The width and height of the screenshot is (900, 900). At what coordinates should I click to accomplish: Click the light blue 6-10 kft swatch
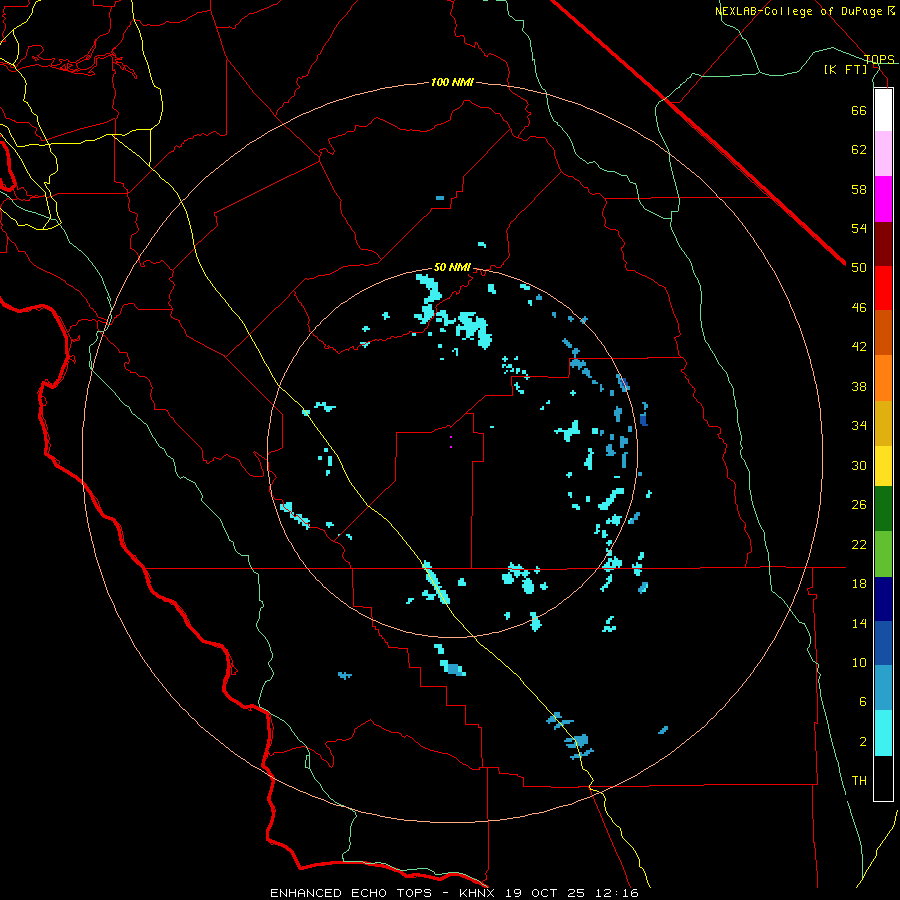883,687
